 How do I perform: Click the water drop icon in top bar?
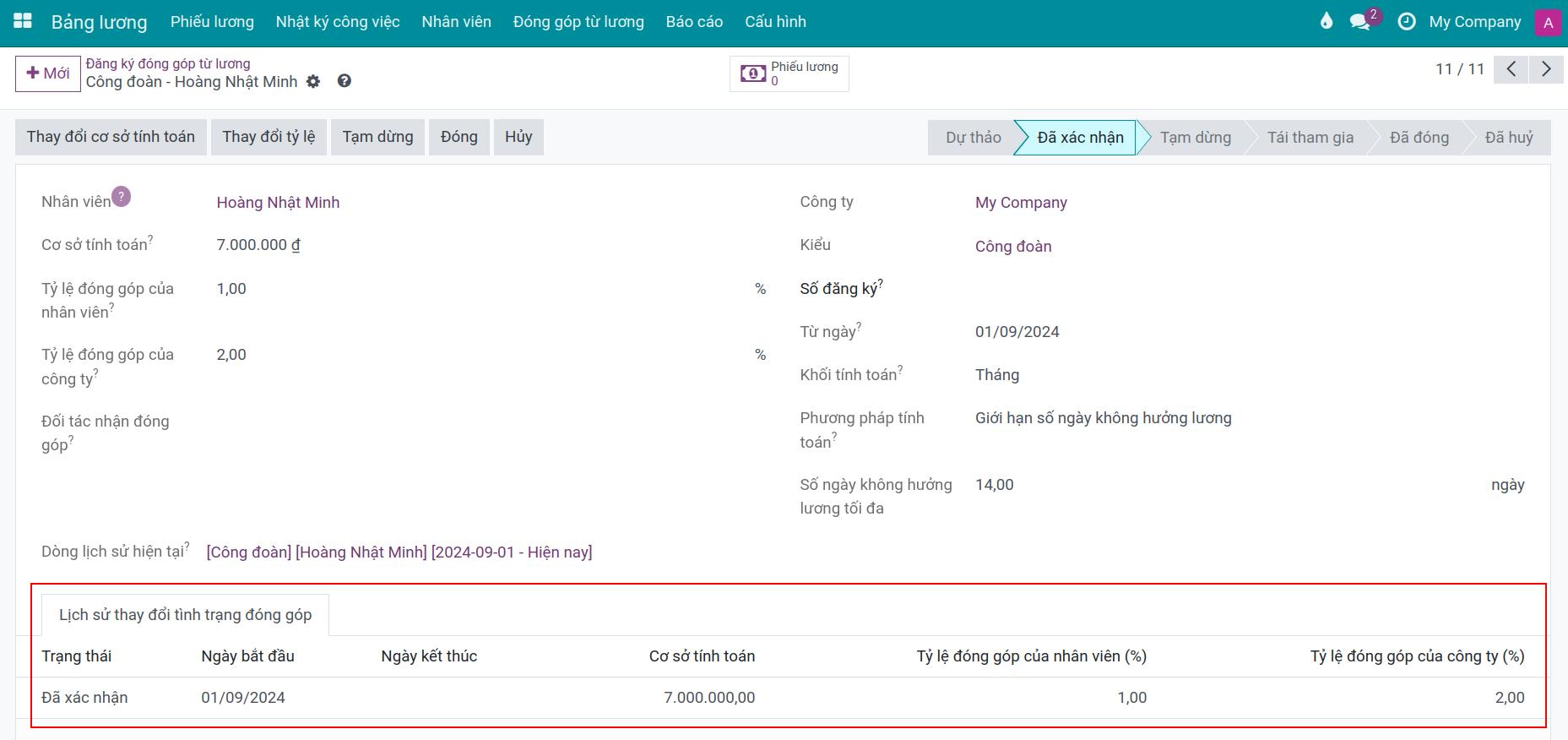point(1327,22)
